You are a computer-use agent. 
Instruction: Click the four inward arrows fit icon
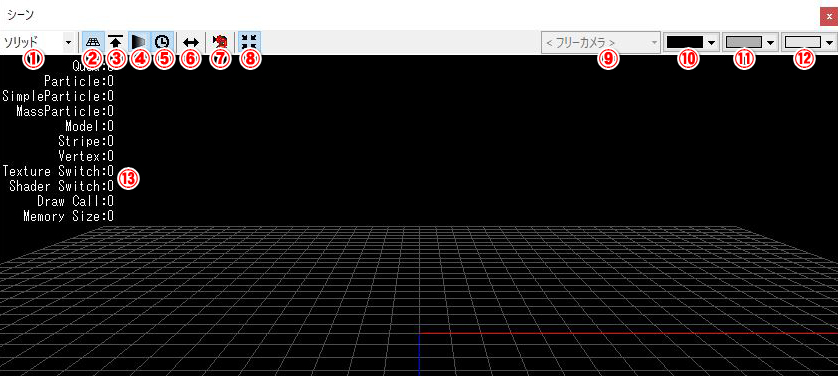248,42
